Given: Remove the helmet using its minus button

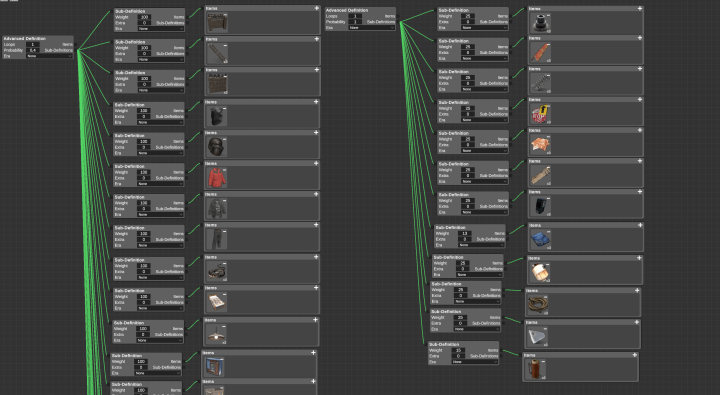Looking at the screenshot, I should 225,139.
